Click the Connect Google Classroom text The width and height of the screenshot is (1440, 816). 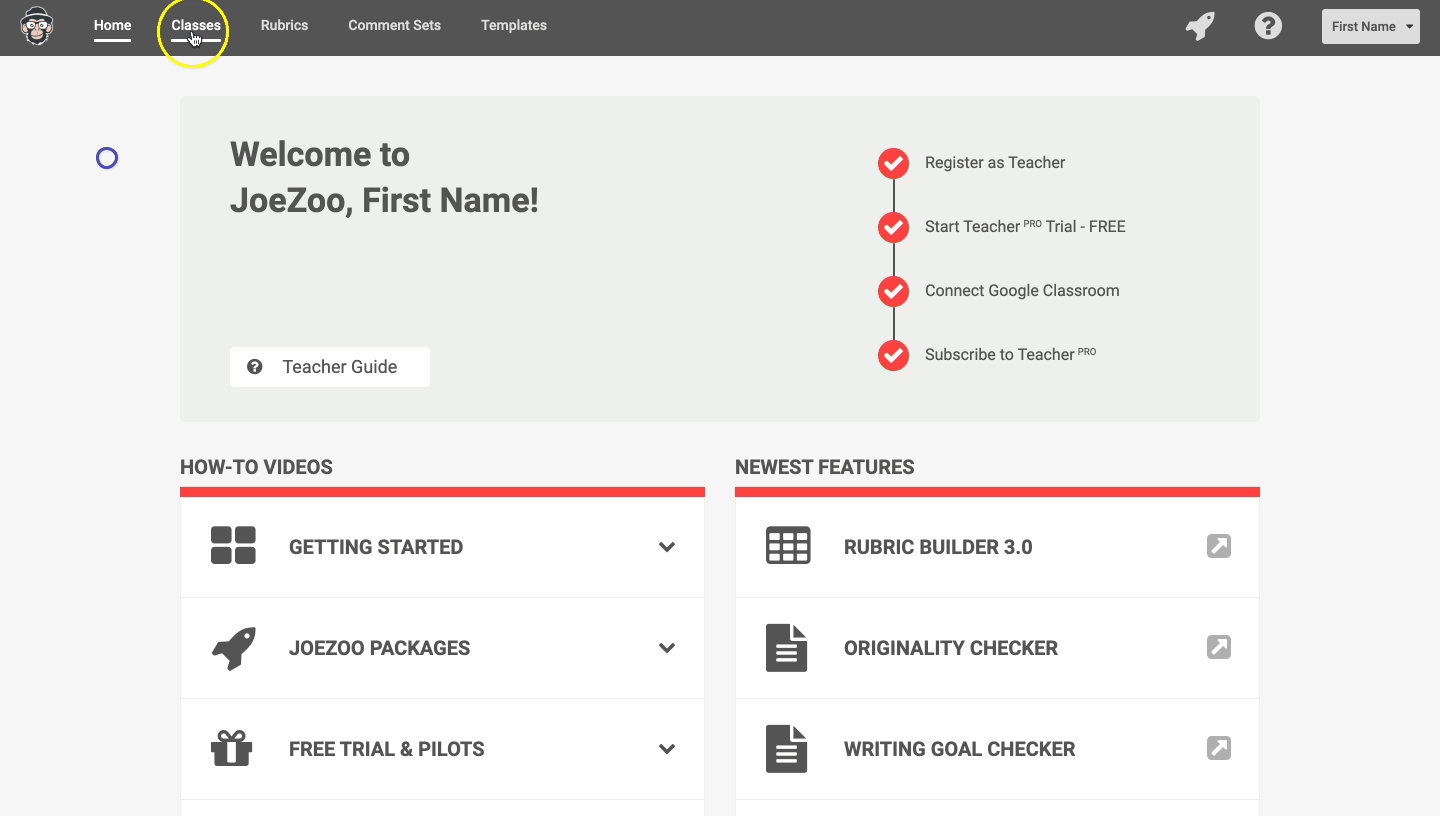point(1022,291)
